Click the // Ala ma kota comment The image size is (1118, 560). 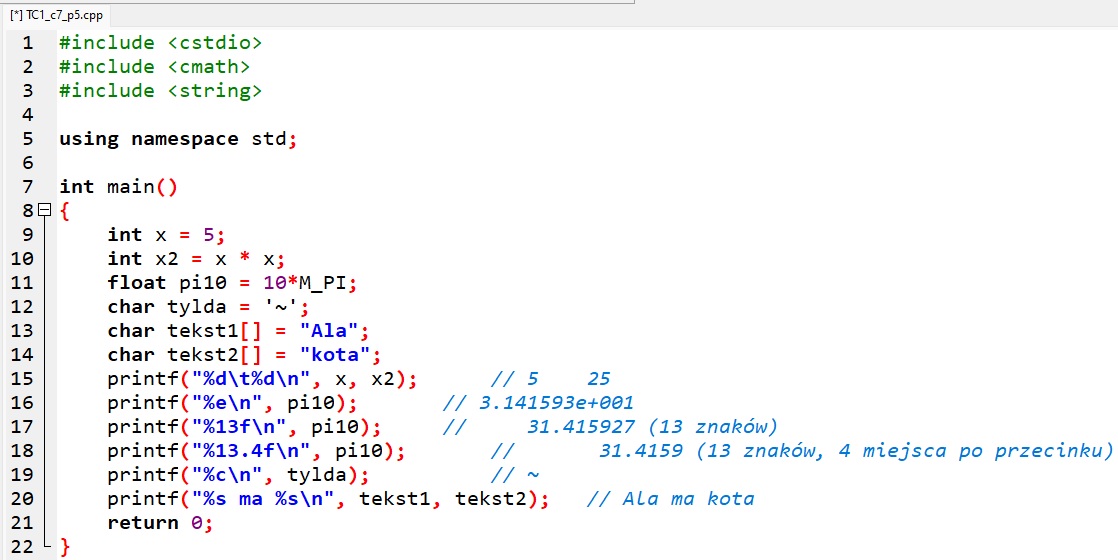pyautogui.click(x=670, y=499)
